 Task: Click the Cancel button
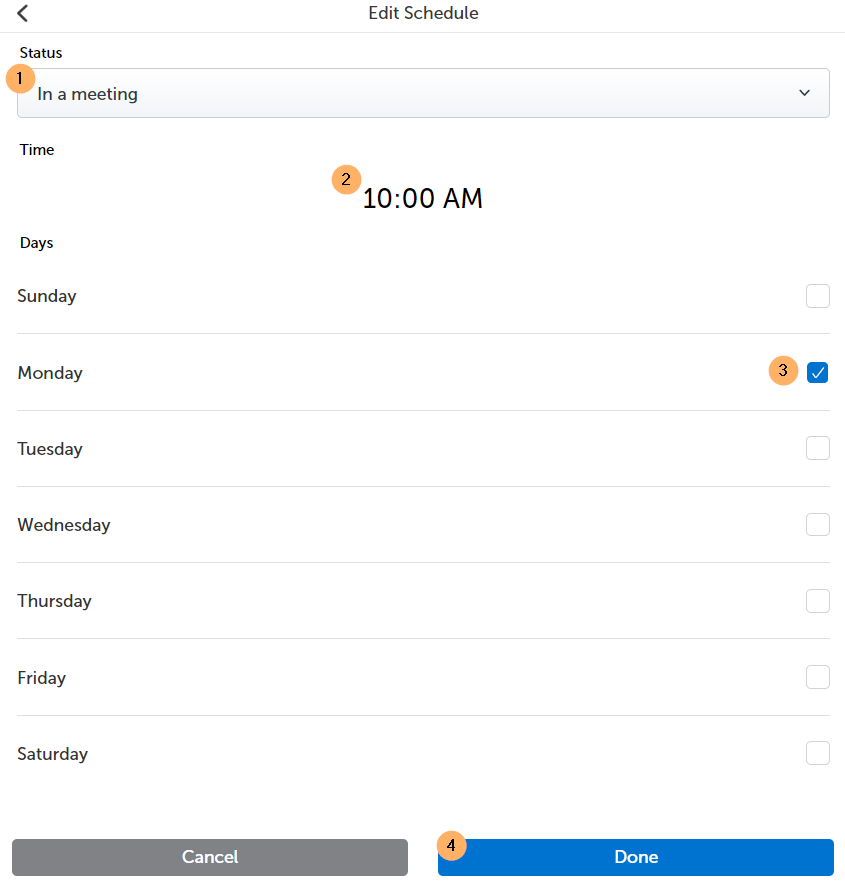pyautogui.click(x=210, y=857)
